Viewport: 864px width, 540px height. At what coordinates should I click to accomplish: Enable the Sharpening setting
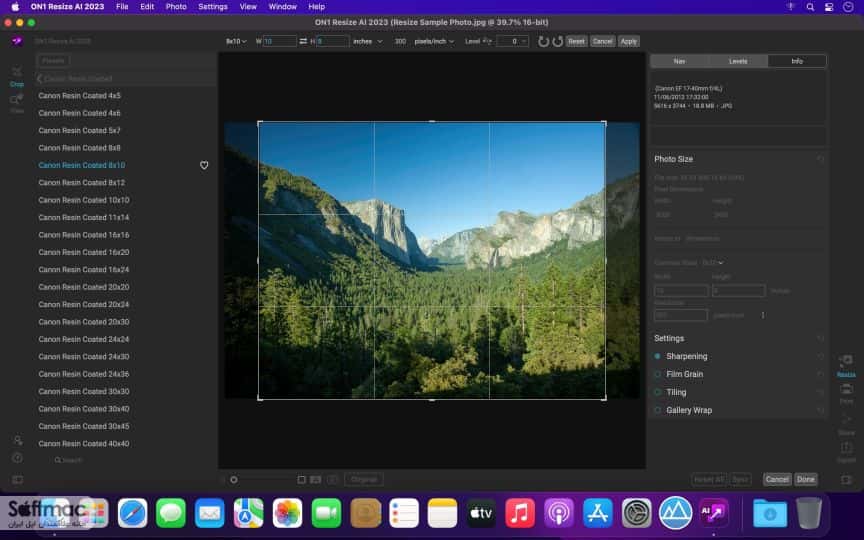click(657, 357)
